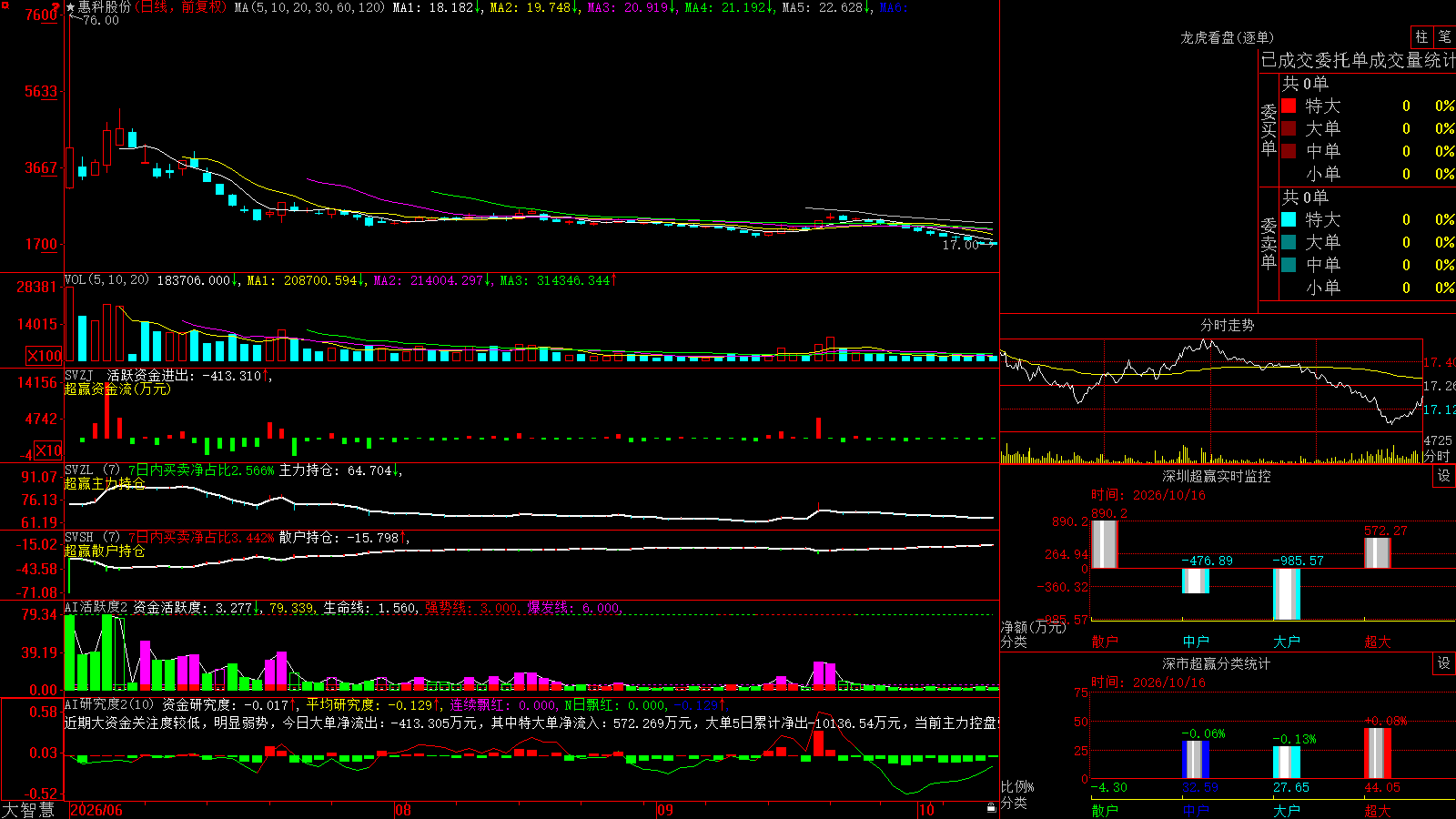Viewport: 1456px width, 819px height.
Task: Click the cyan 特大 sell order swatch
Action: pos(1289,219)
